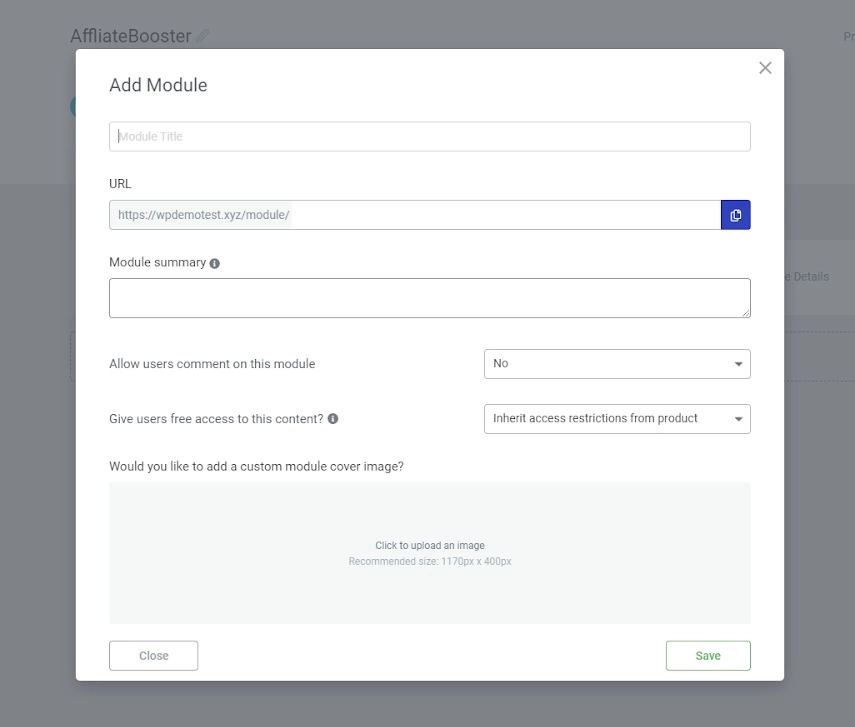
Task: Click to upload a module cover image
Action: tap(430, 553)
